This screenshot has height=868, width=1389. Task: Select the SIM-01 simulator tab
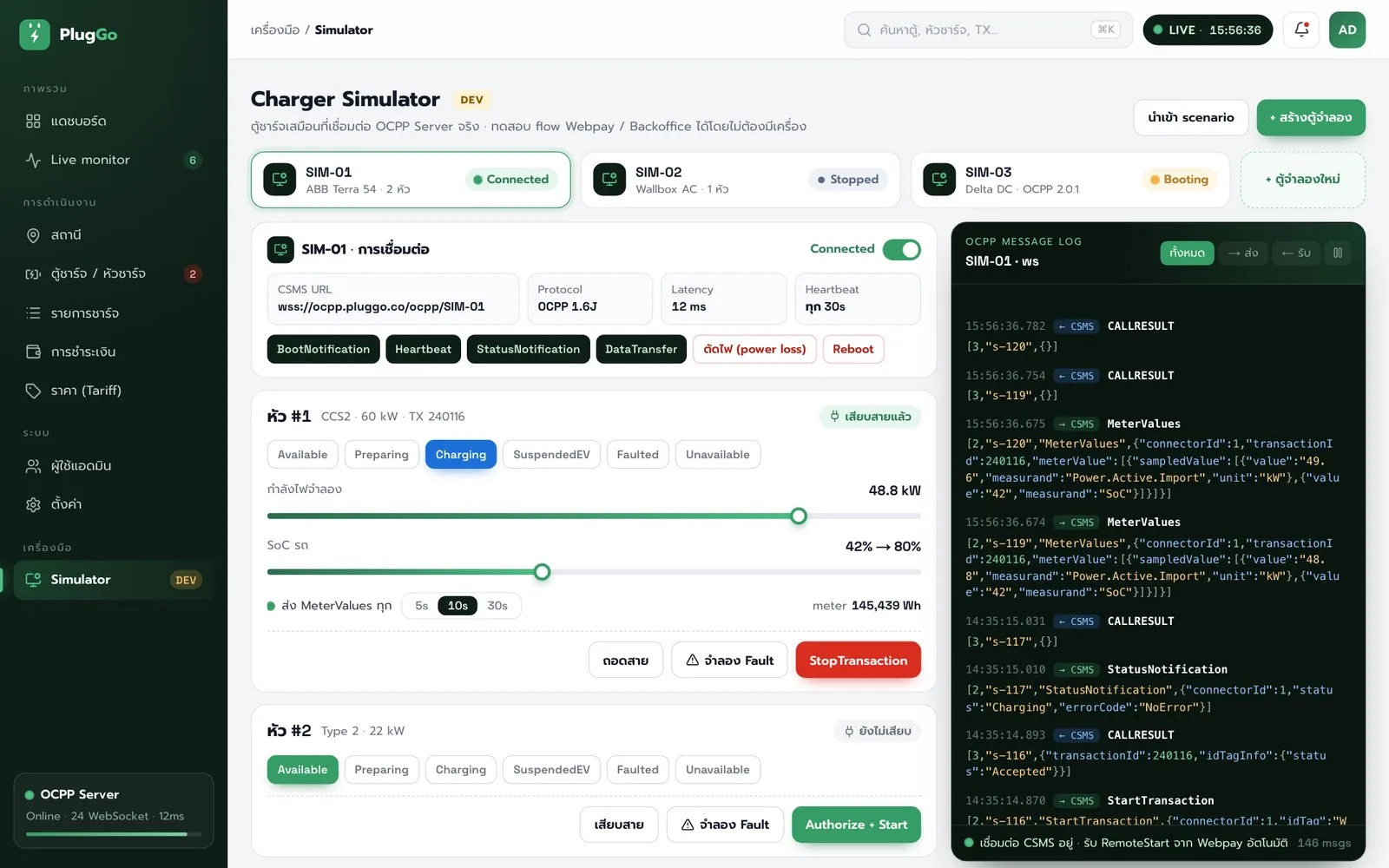[411, 180]
